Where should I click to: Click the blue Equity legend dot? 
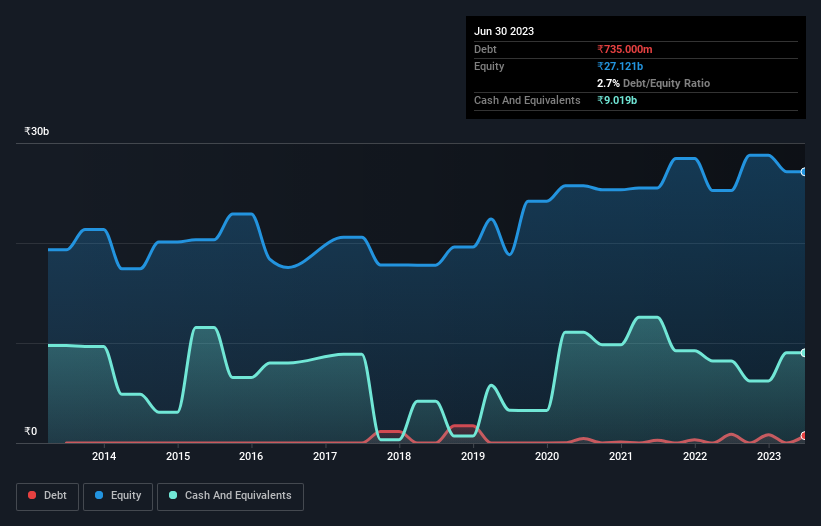click(x=99, y=495)
